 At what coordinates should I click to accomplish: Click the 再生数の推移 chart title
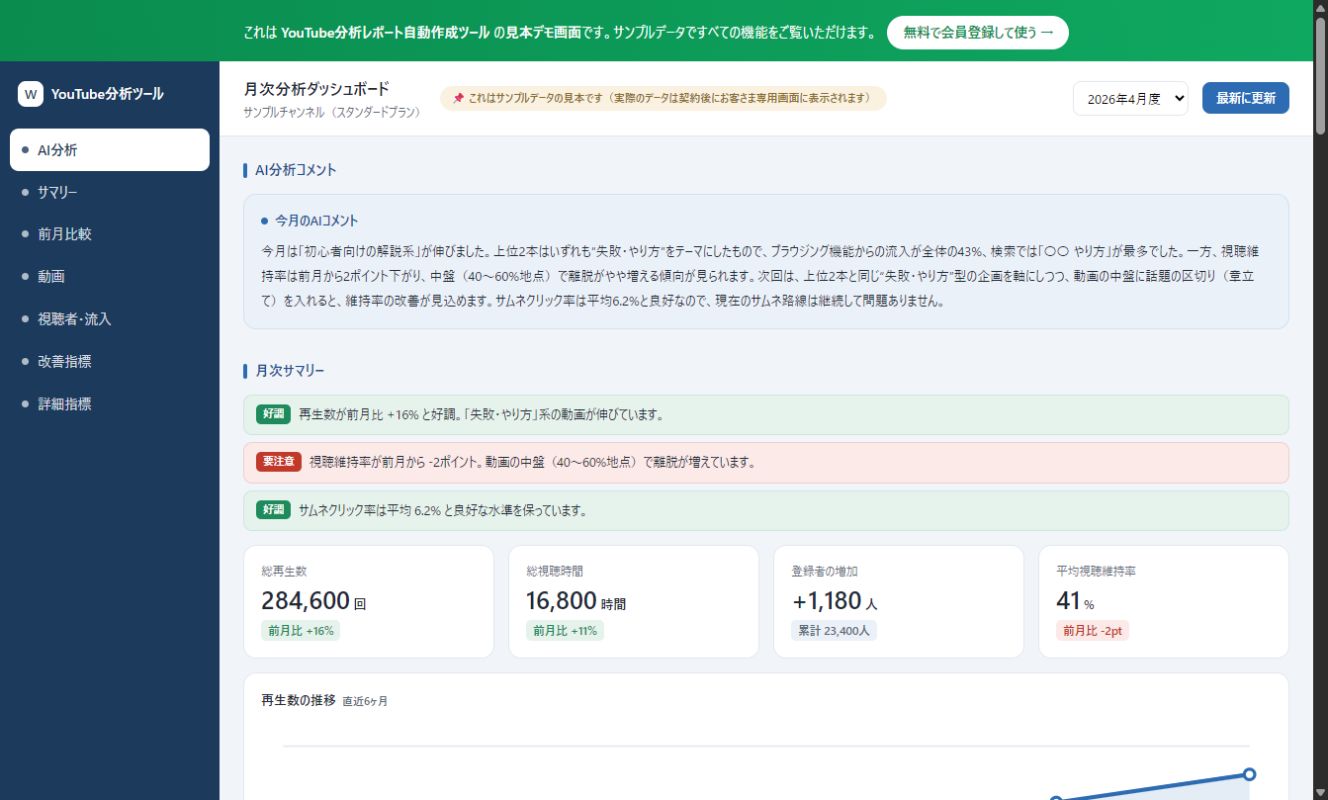tap(298, 700)
